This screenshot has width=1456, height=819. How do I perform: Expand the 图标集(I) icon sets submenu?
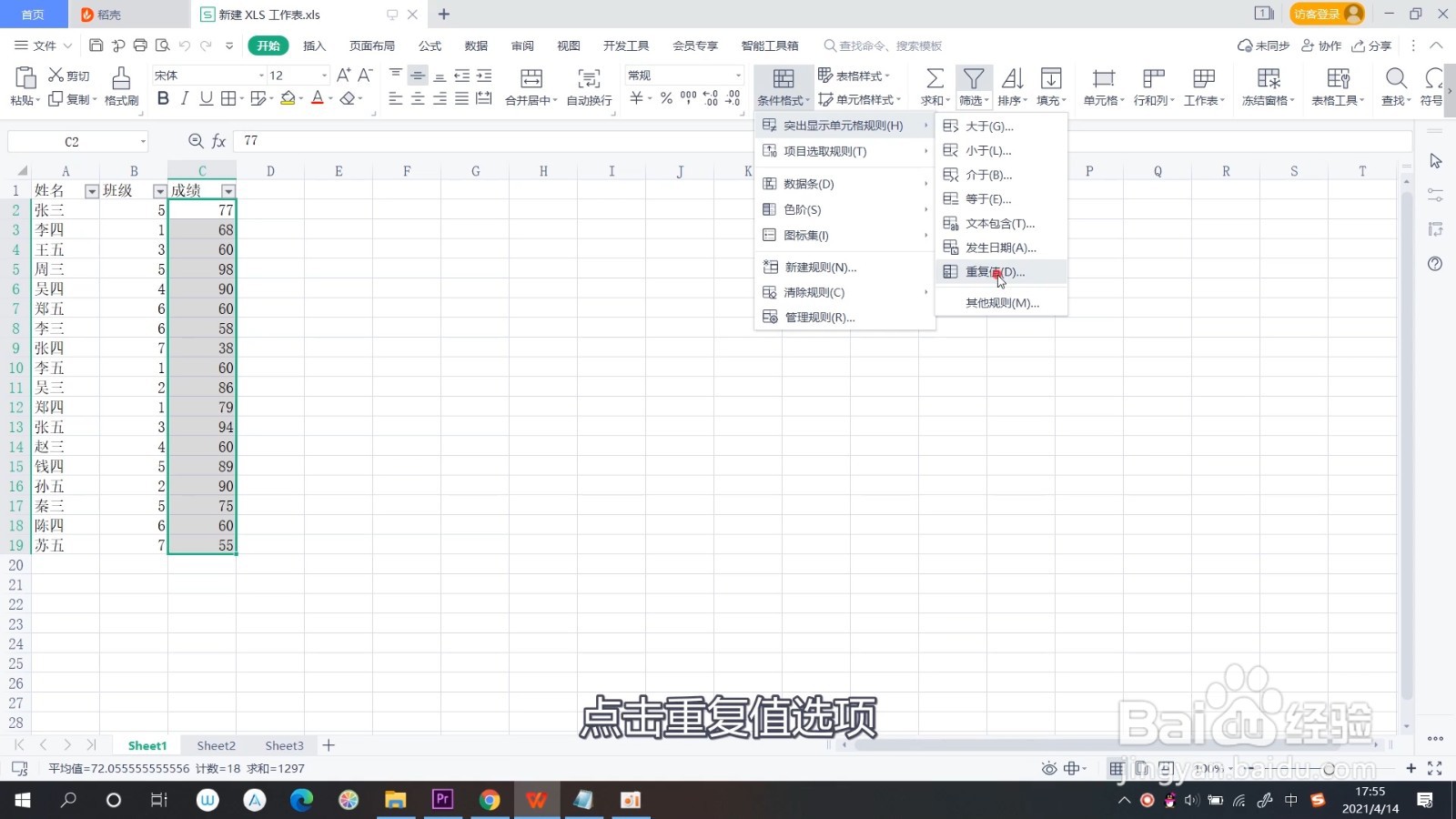click(844, 235)
